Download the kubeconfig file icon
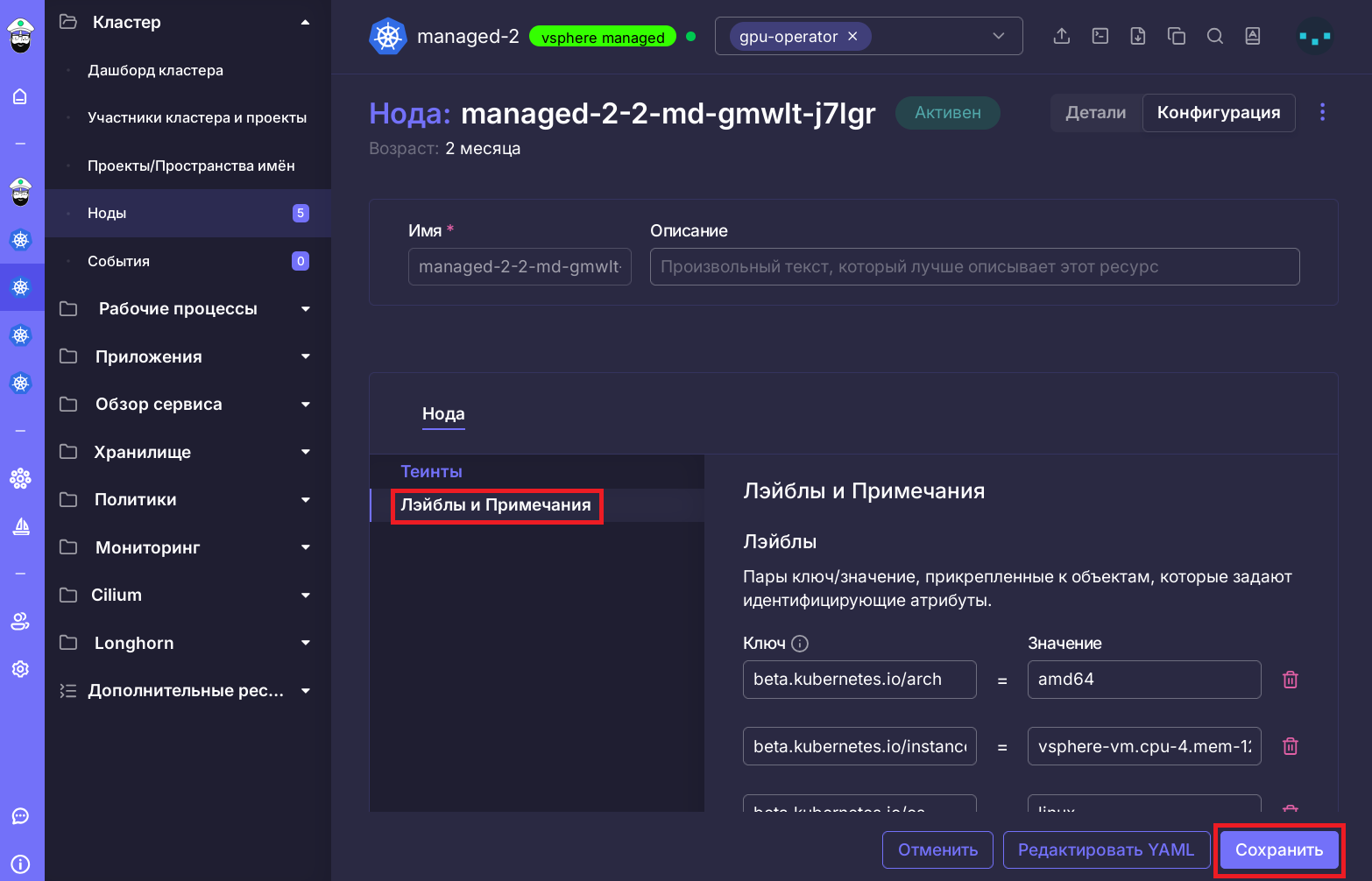Viewport: 1372px width, 881px height. point(1138,36)
